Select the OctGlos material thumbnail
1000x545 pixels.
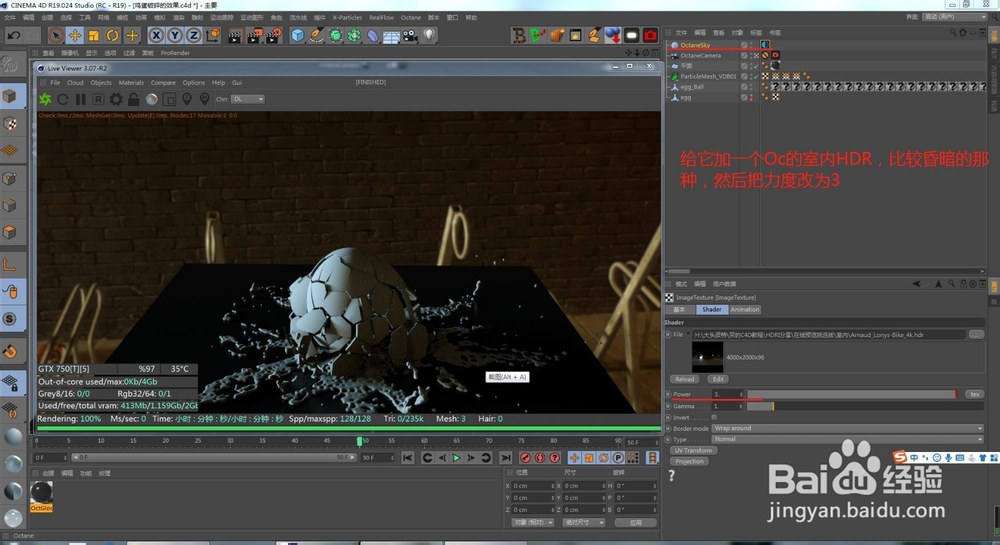click(41, 497)
